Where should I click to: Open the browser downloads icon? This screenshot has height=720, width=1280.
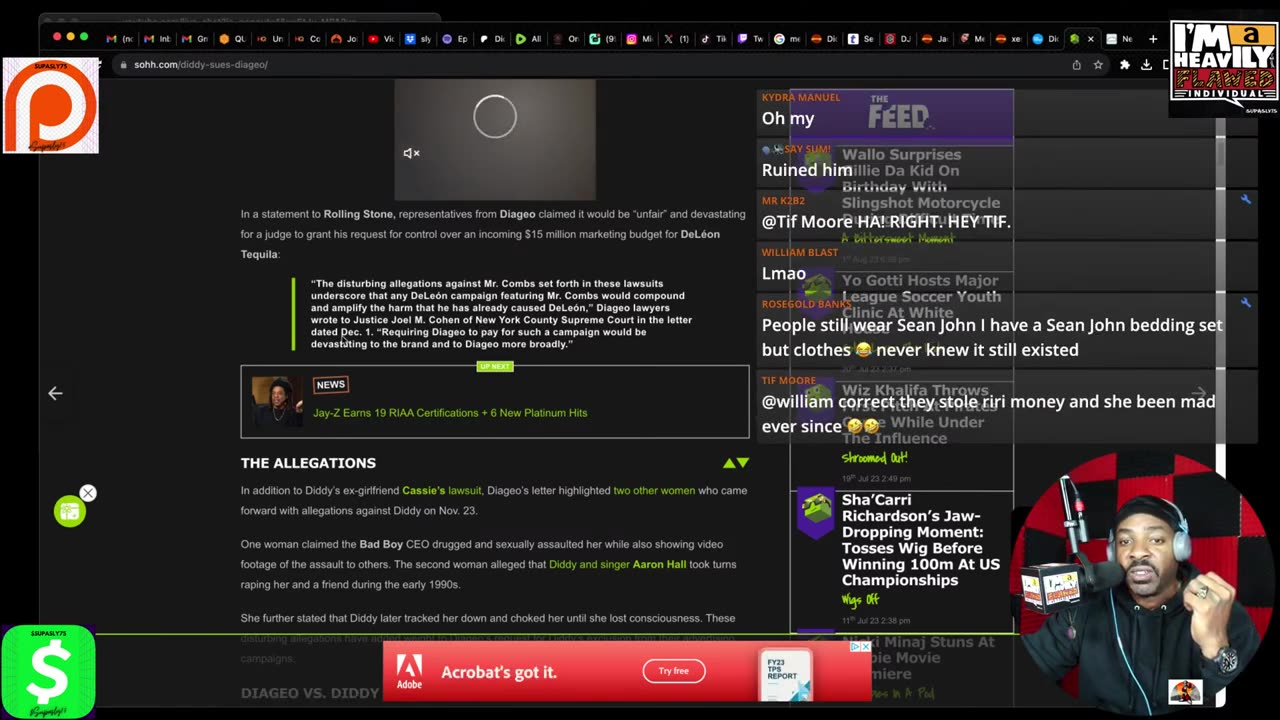coord(1146,64)
